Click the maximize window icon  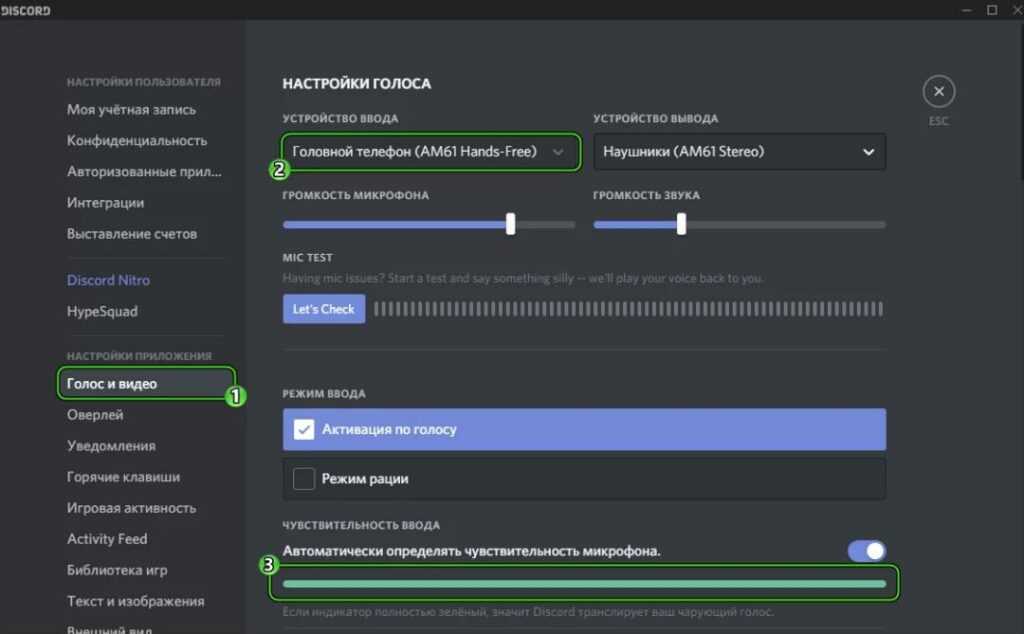click(x=992, y=10)
